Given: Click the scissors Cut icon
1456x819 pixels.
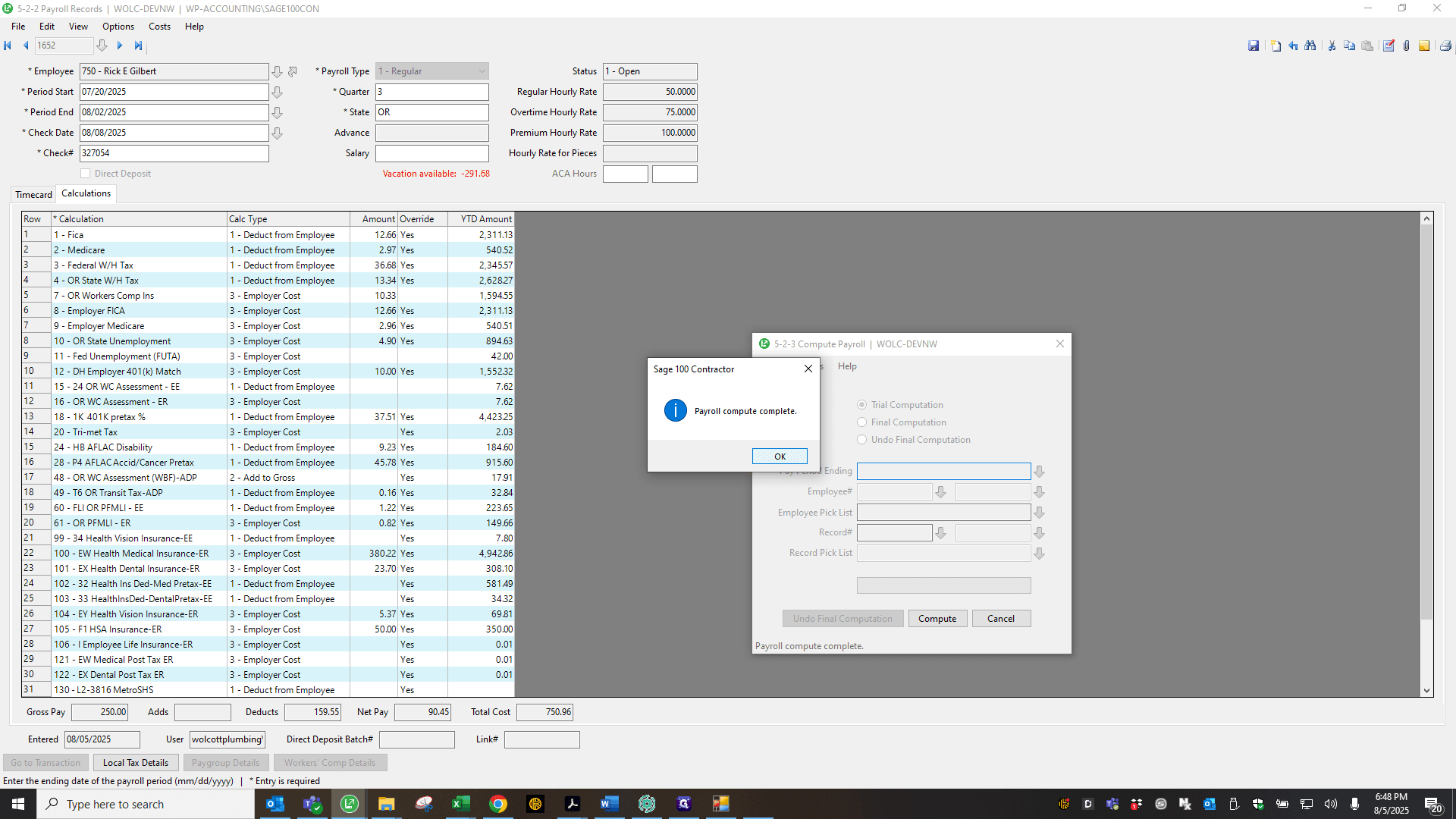Looking at the screenshot, I should point(1332,46).
